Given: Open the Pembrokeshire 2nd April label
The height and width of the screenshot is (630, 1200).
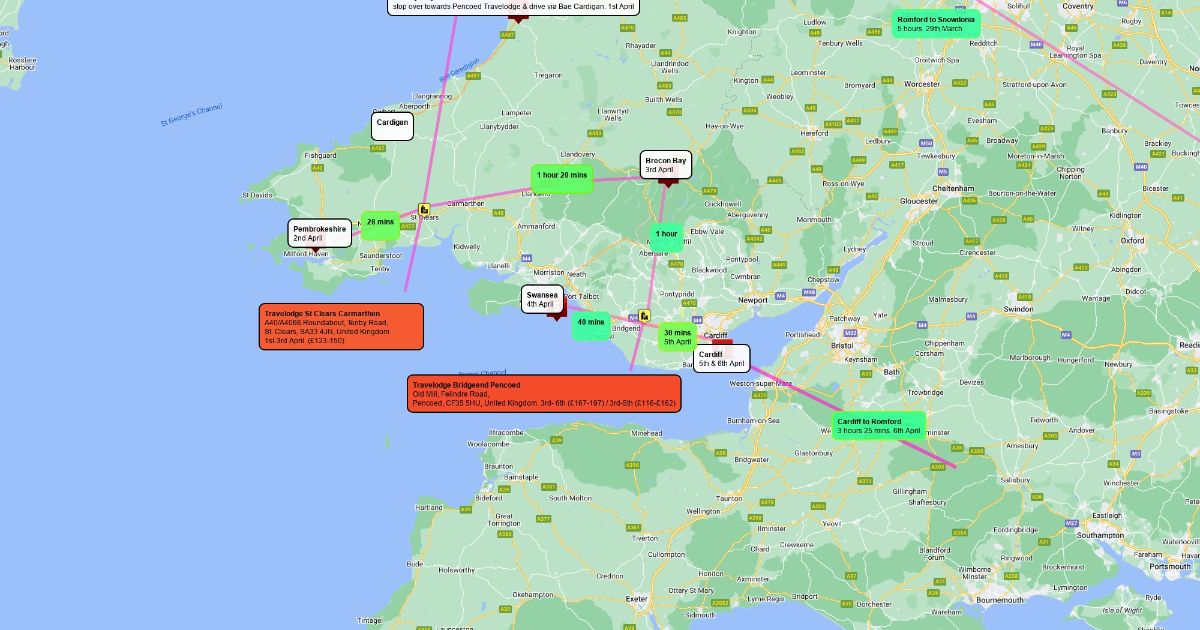Looking at the screenshot, I should click(320, 233).
